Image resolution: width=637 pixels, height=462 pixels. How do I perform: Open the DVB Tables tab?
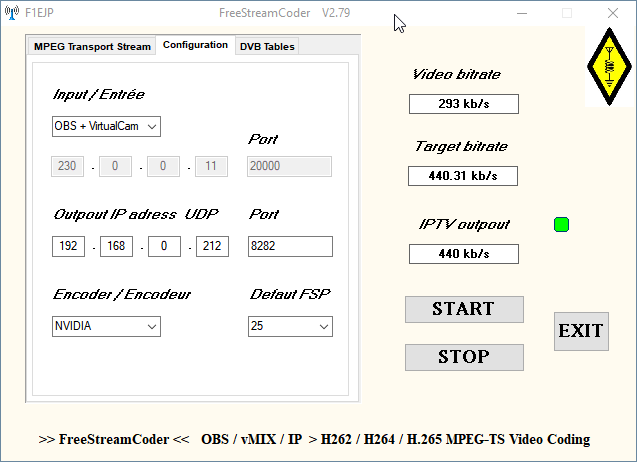[x=267, y=46]
